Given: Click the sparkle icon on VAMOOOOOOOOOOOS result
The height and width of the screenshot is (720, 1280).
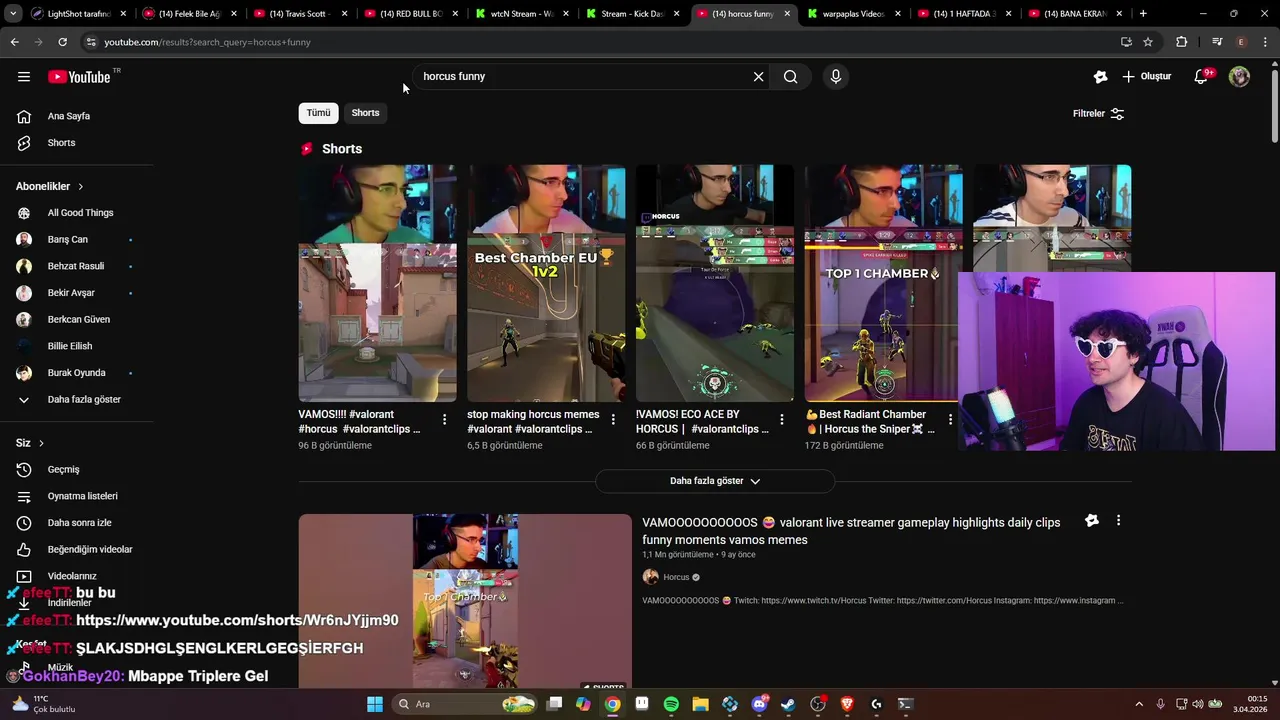Looking at the screenshot, I should pyautogui.click(x=1092, y=521).
